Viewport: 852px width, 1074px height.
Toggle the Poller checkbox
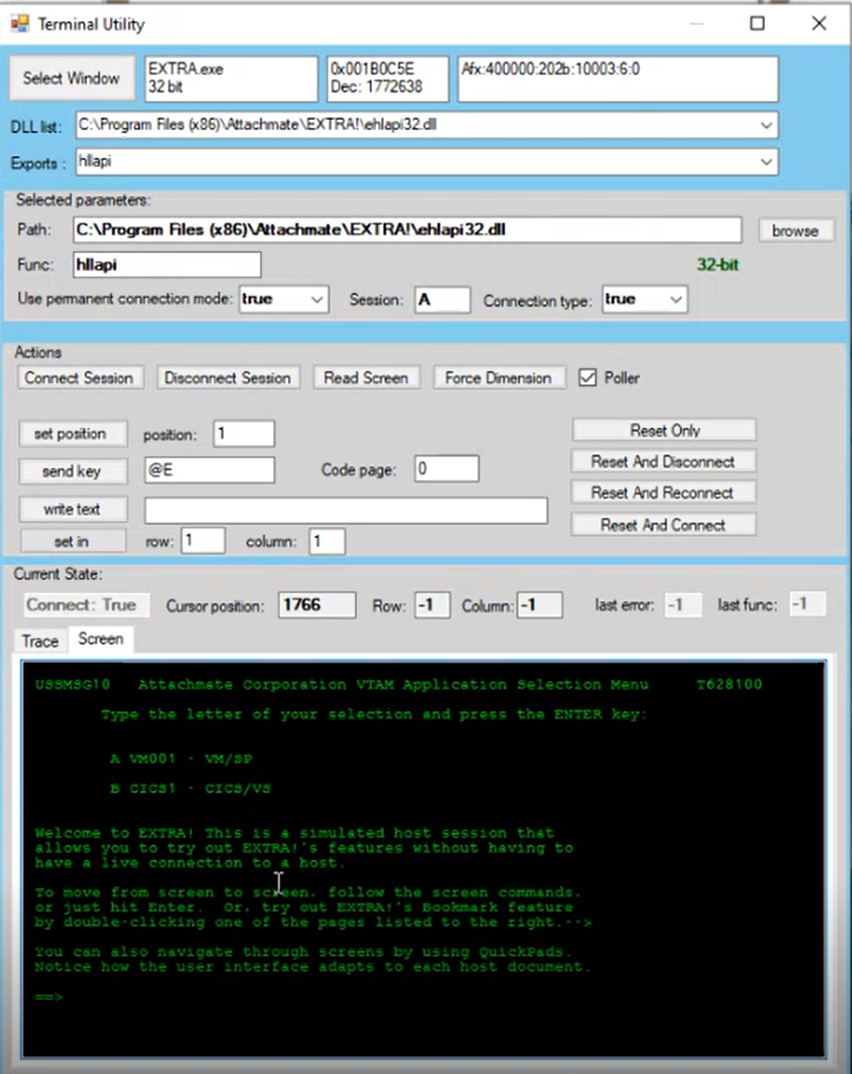point(588,377)
